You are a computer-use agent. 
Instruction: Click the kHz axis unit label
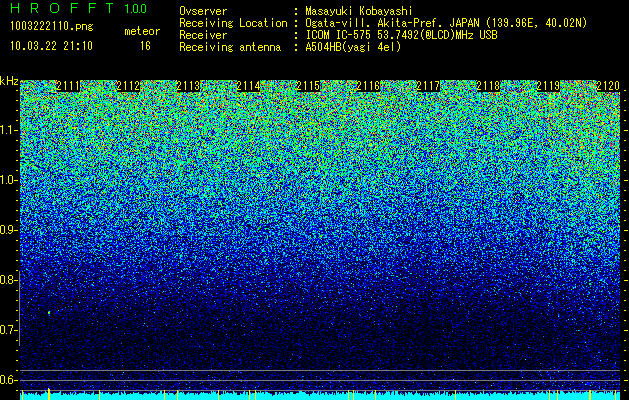click(9, 81)
